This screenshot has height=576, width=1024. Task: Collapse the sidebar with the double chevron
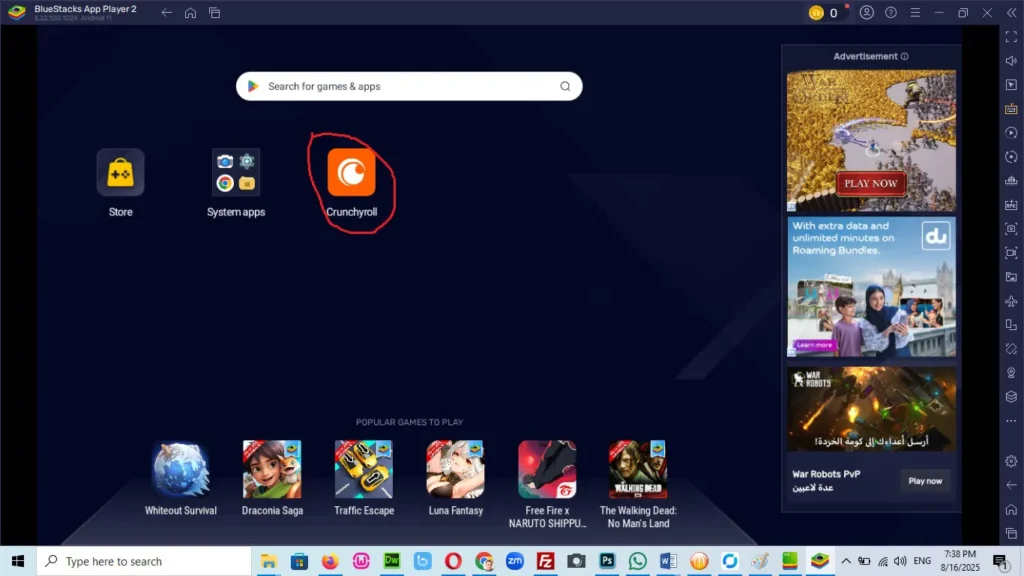point(1011,13)
